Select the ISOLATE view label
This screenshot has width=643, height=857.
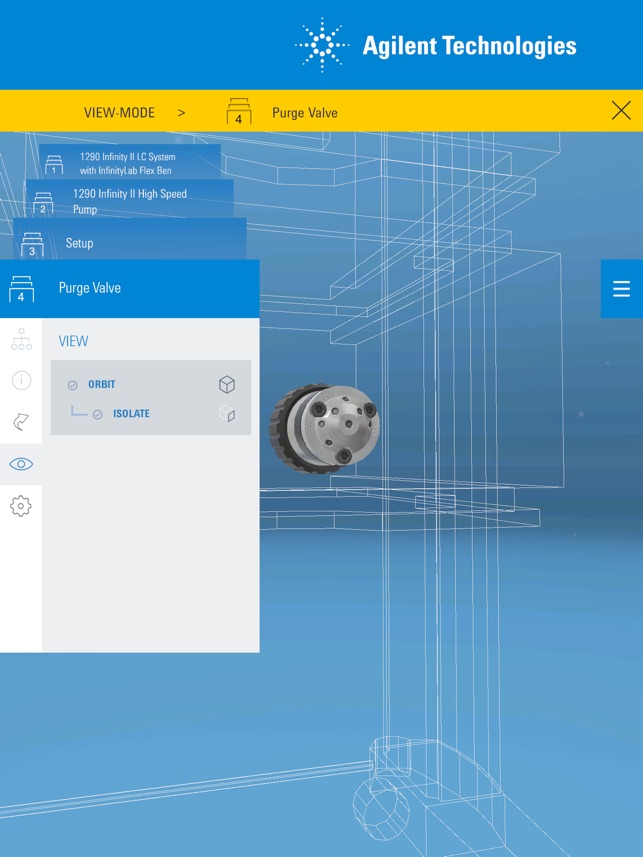pos(131,414)
